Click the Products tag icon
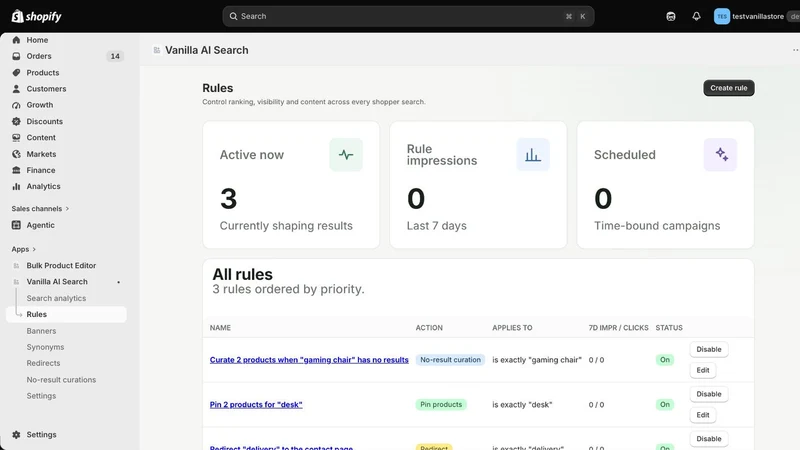This screenshot has width=800, height=450. coord(16,72)
